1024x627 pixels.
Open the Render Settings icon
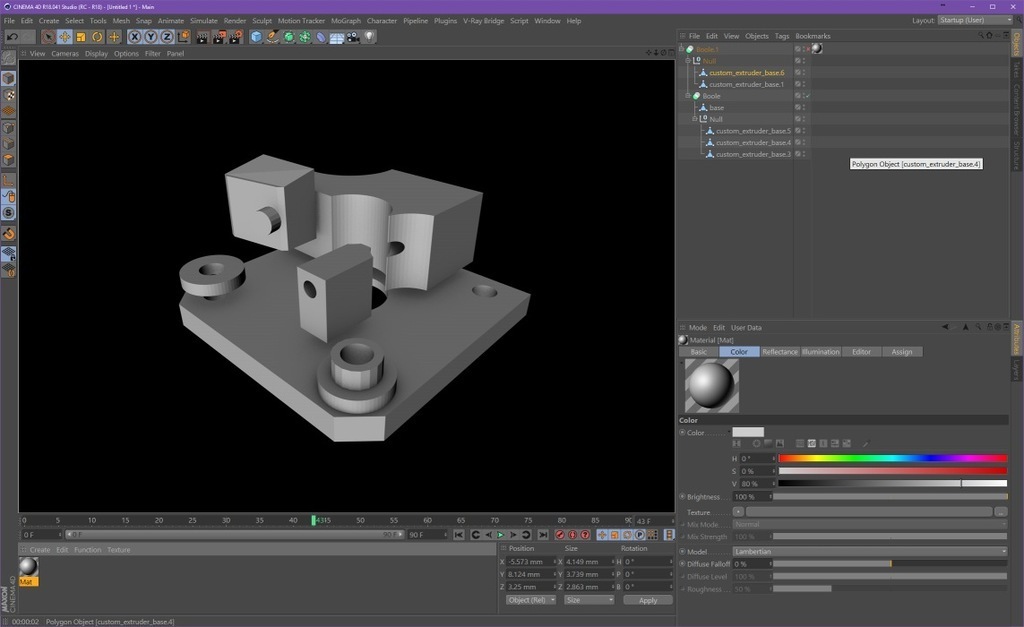pyautogui.click(x=235, y=37)
